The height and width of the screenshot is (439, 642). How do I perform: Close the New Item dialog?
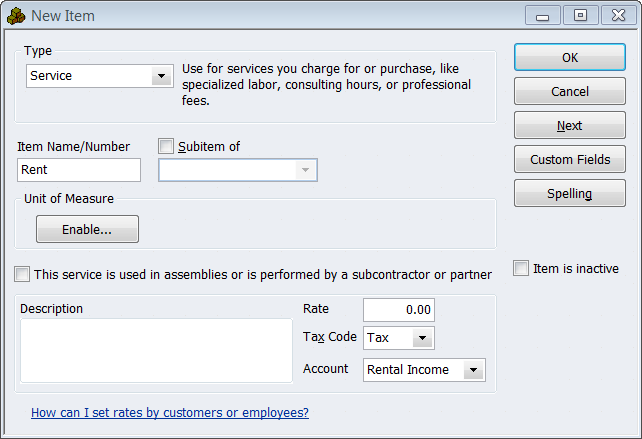(x=616, y=15)
